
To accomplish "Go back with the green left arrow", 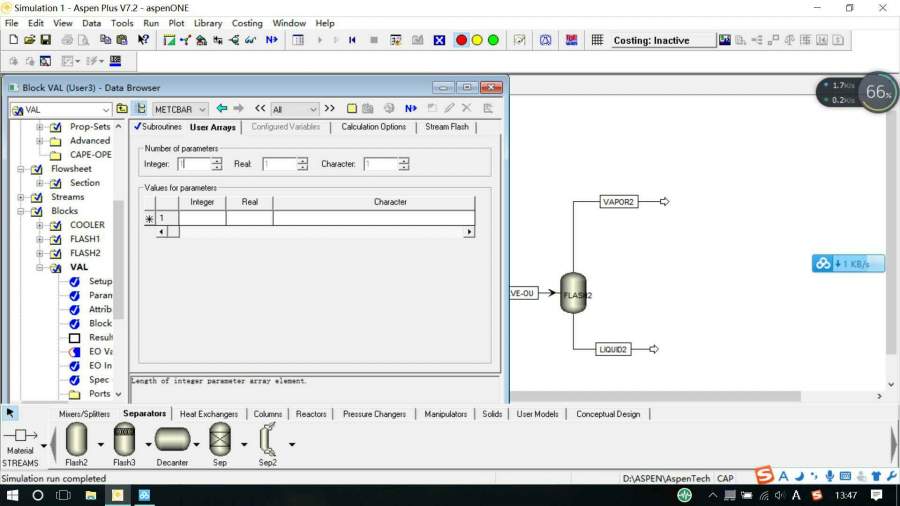I will pyautogui.click(x=222, y=108).
